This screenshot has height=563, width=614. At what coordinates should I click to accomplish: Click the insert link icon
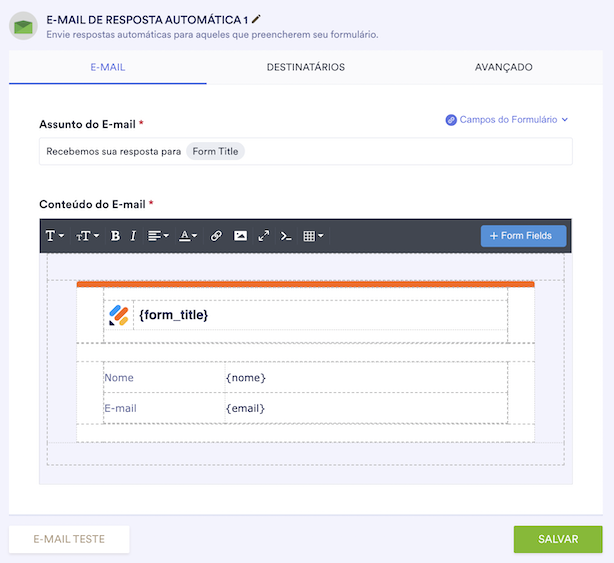point(216,236)
